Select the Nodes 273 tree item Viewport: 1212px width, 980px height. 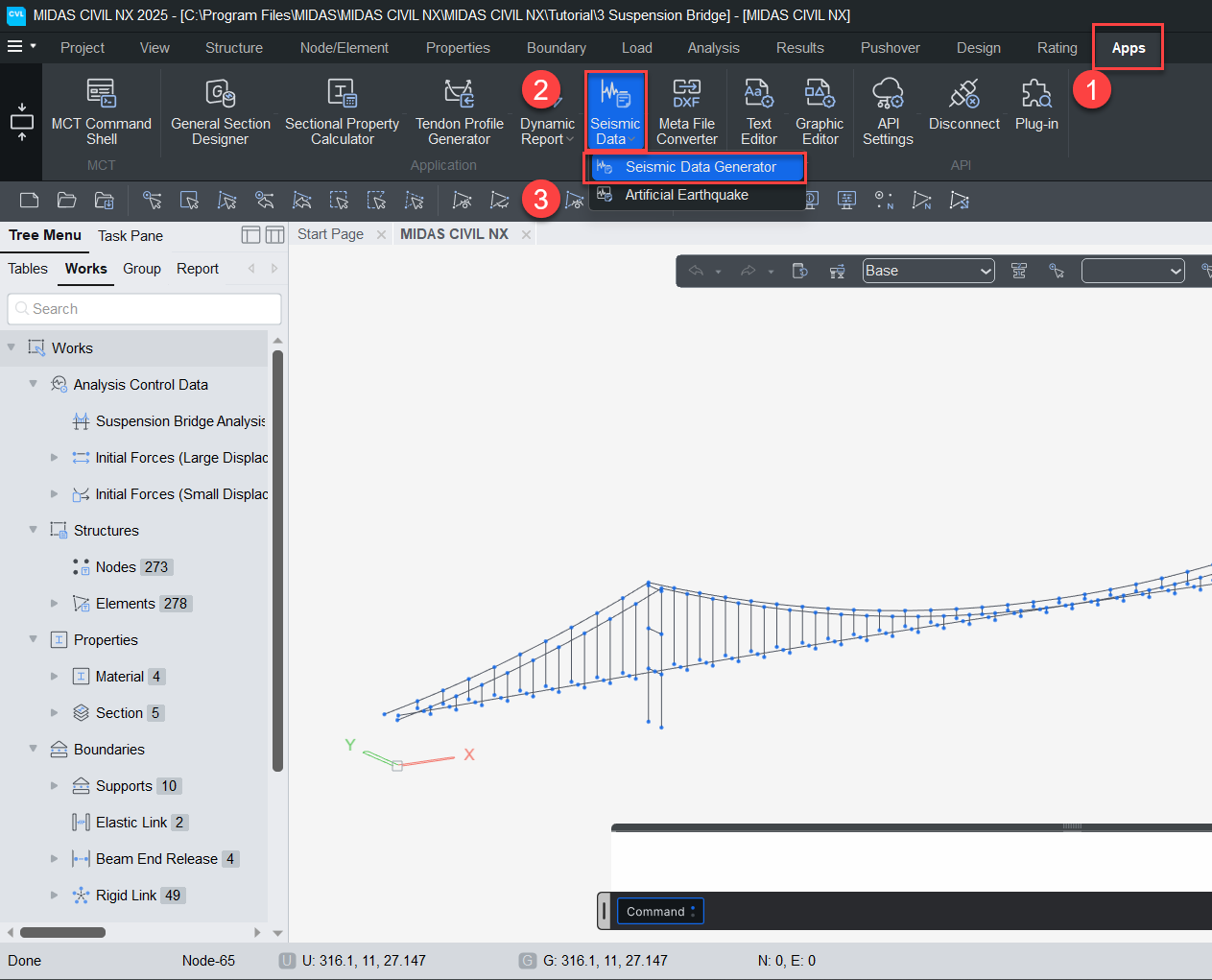(123, 567)
